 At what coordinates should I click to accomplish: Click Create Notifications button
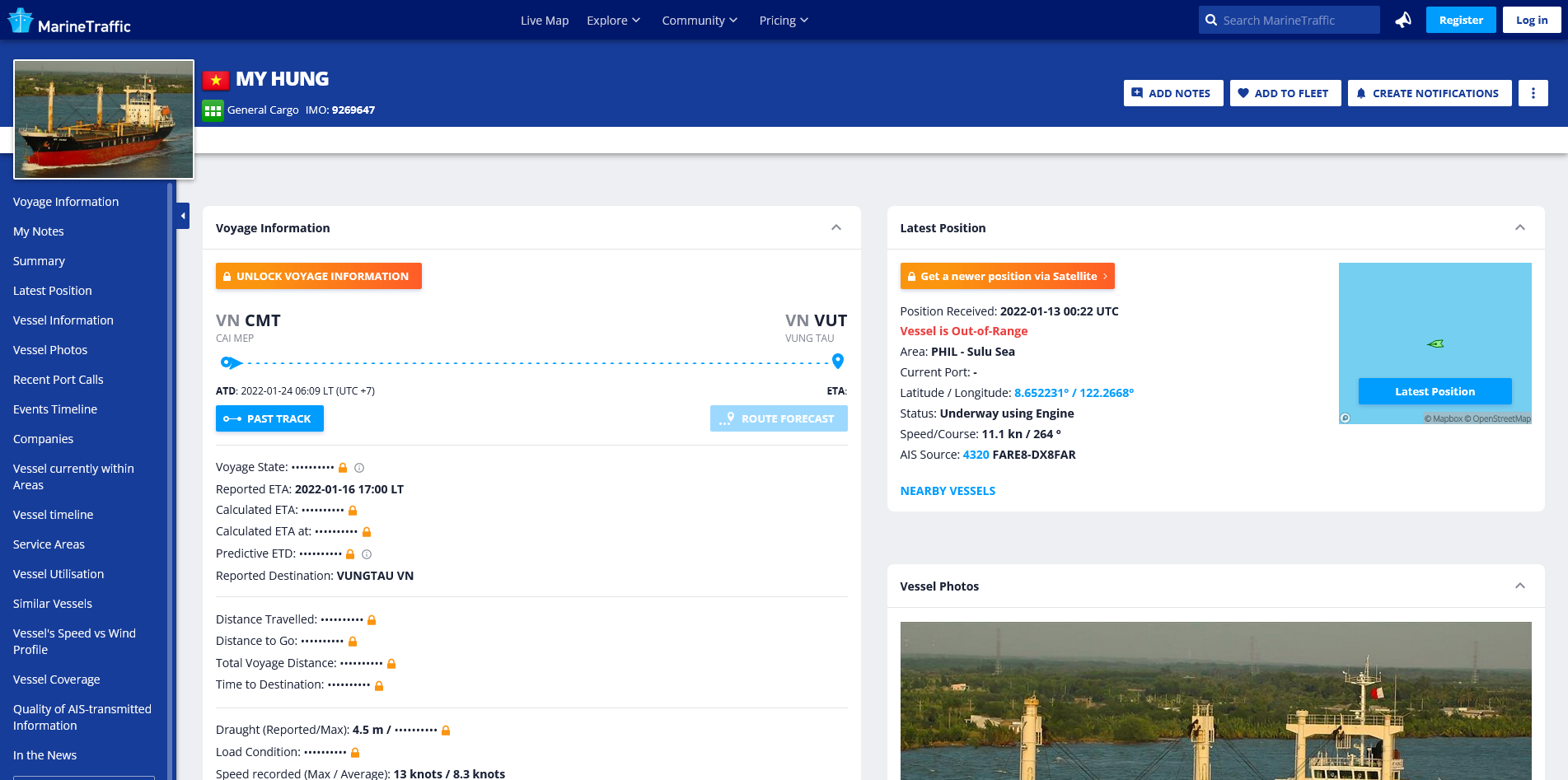click(x=1430, y=93)
